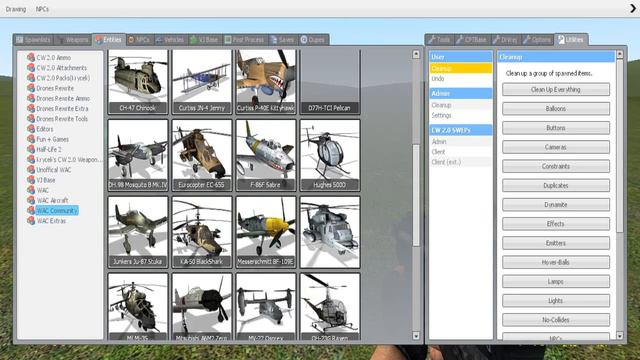Screen dimensions: 640x360
Task: Click the arrow chevron in top-right corner
Action: click(633, 8)
